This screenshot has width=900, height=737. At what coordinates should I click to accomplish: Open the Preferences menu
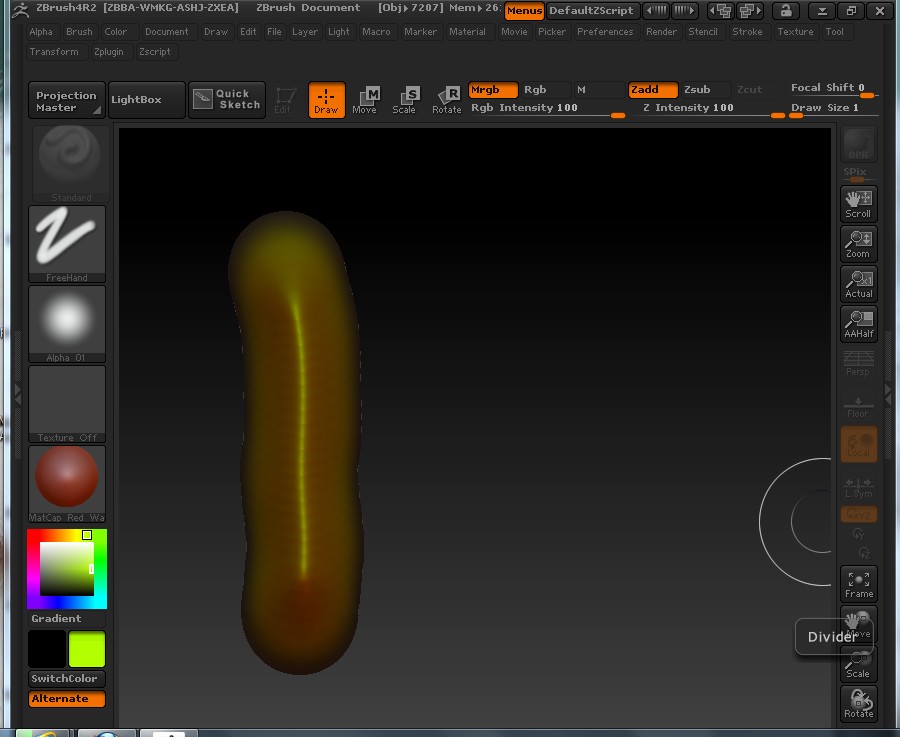pyautogui.click(x=605, y=31)
